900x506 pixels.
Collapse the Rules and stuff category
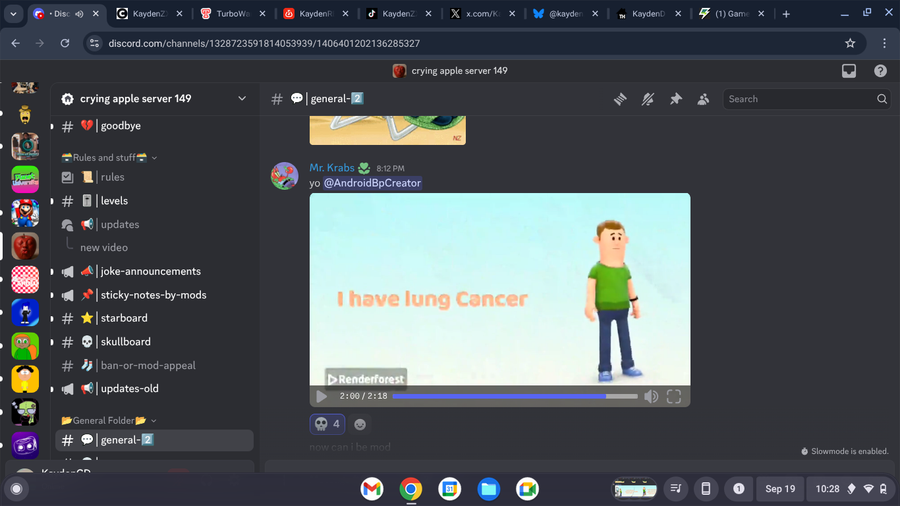click(x=109, y=157)
